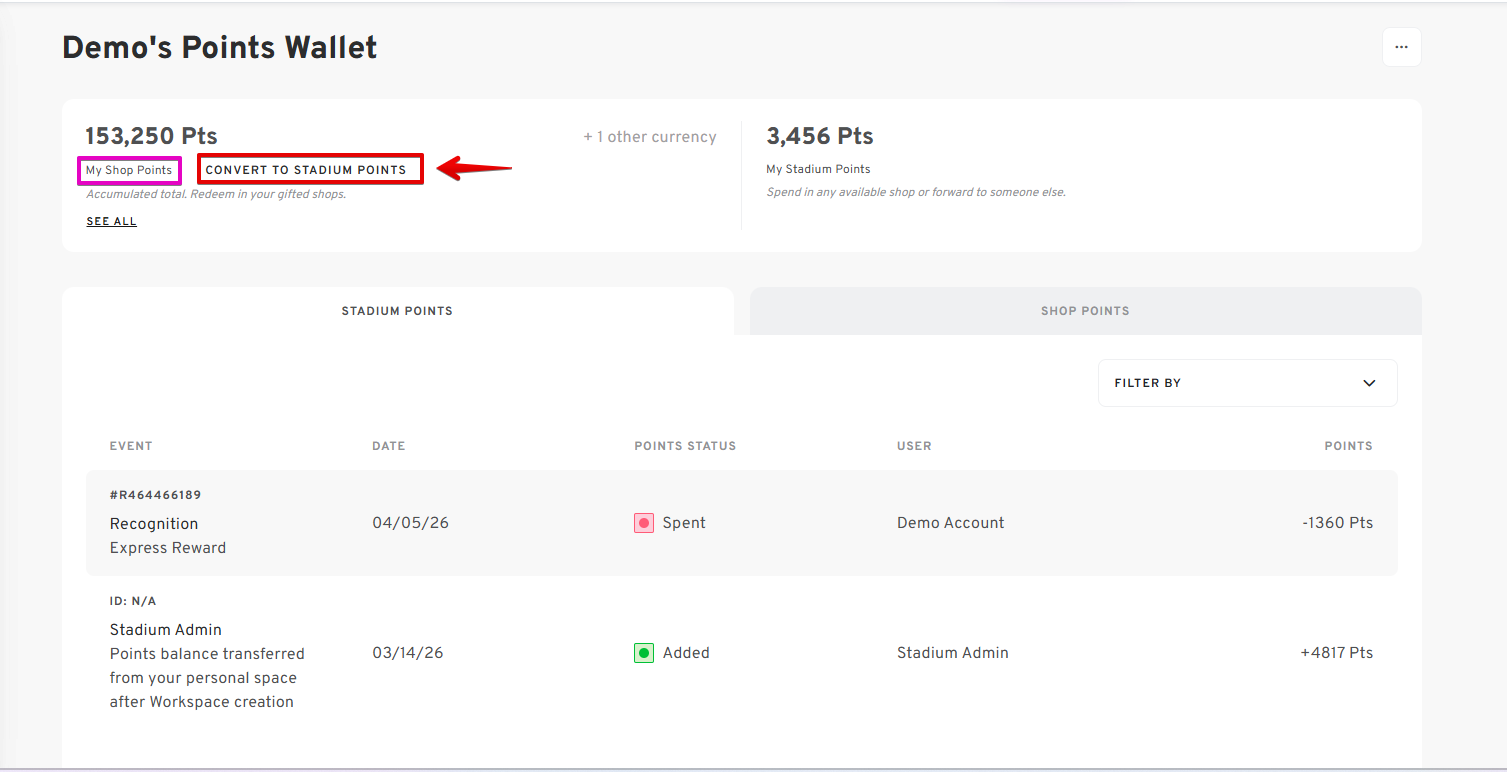Click the 153,250 Pts shop balance
Screen dimensions: 1507x772
pyautogui.click(x=151, y=136)
